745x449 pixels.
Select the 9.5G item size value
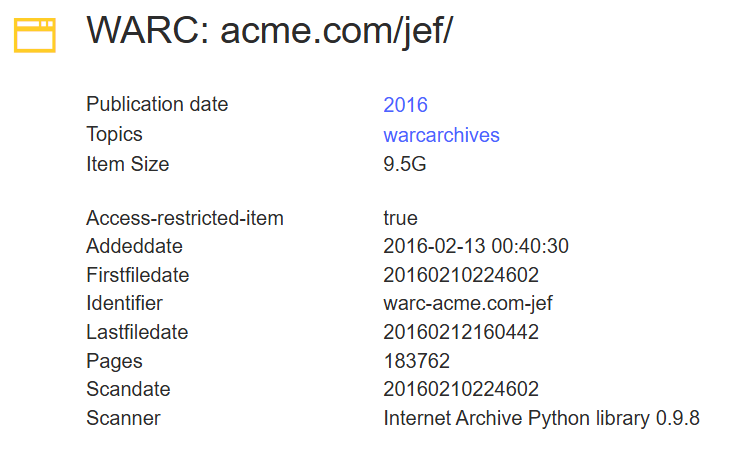[x=405, y=165]
